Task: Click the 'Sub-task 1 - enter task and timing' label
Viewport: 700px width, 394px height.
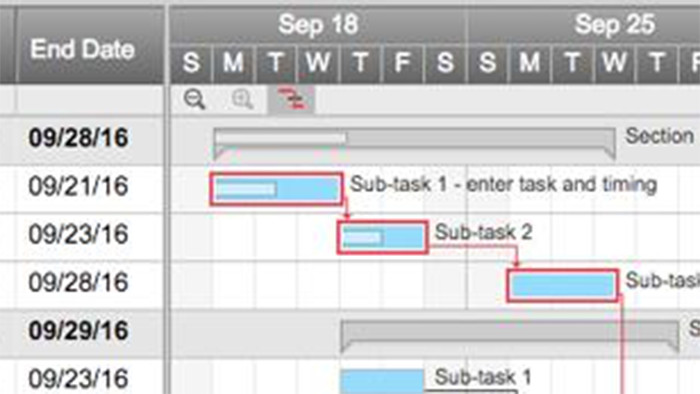Action: coord(503,184)
